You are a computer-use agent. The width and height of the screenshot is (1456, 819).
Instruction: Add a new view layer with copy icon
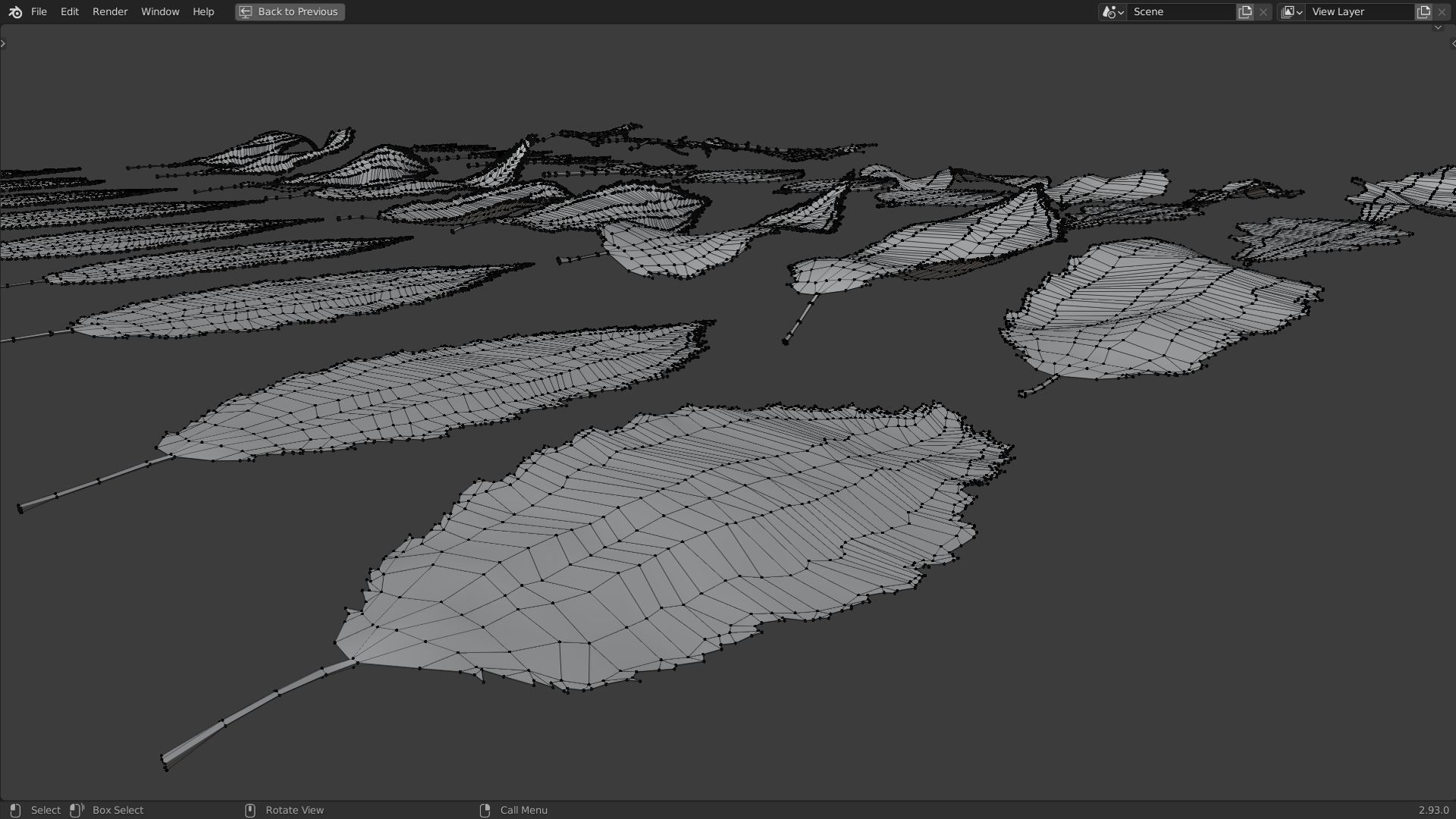(x=1423, y=12)
